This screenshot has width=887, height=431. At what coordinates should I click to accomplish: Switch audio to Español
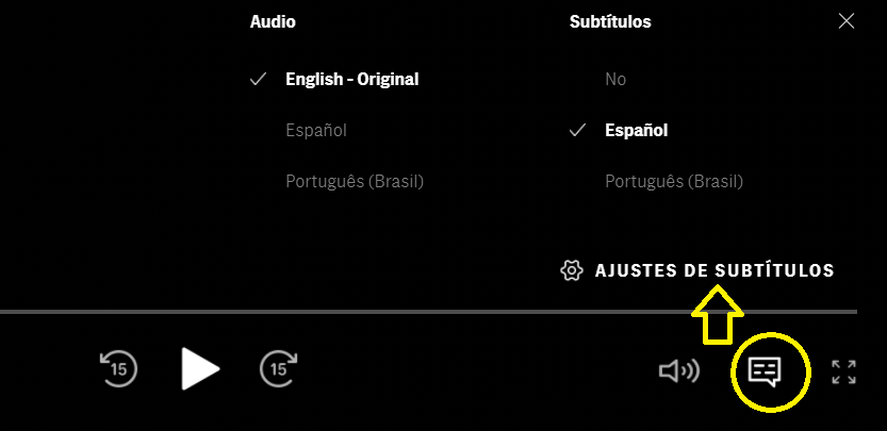(x=316, y=130)
